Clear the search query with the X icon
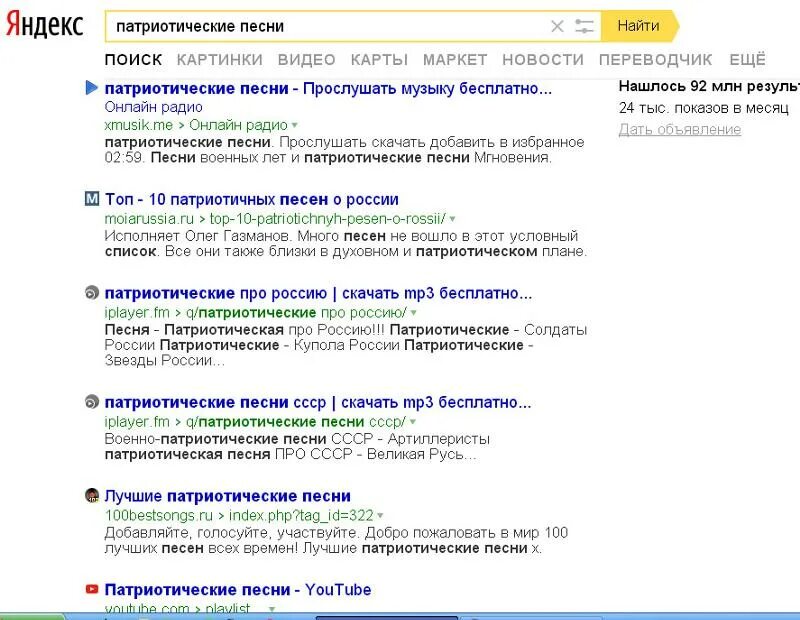Image resolution: width=800 pixels, height=620 pixels. [557, 26]
